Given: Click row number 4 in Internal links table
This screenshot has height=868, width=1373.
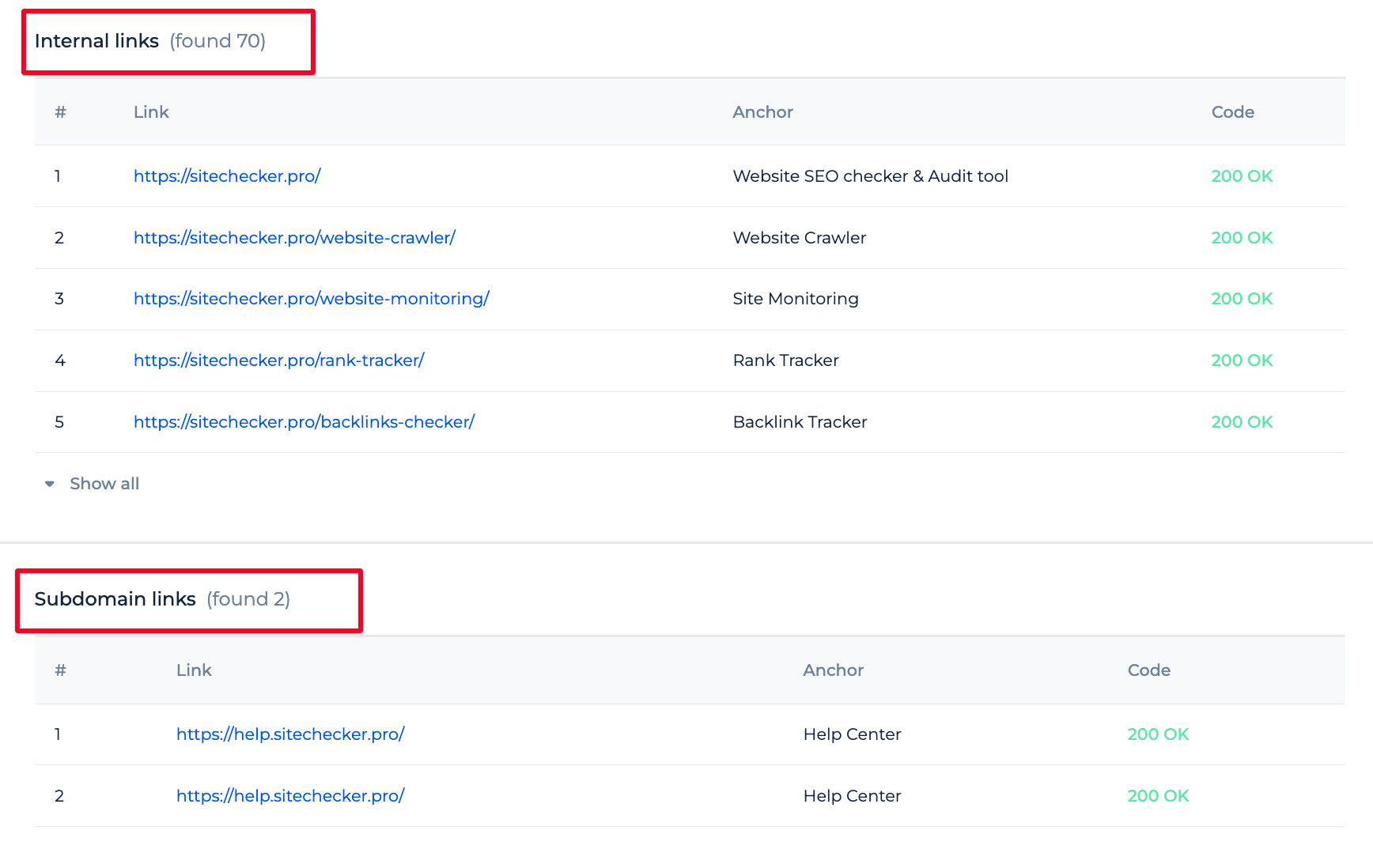Looking at the screenshot, I should coord(60,360).
